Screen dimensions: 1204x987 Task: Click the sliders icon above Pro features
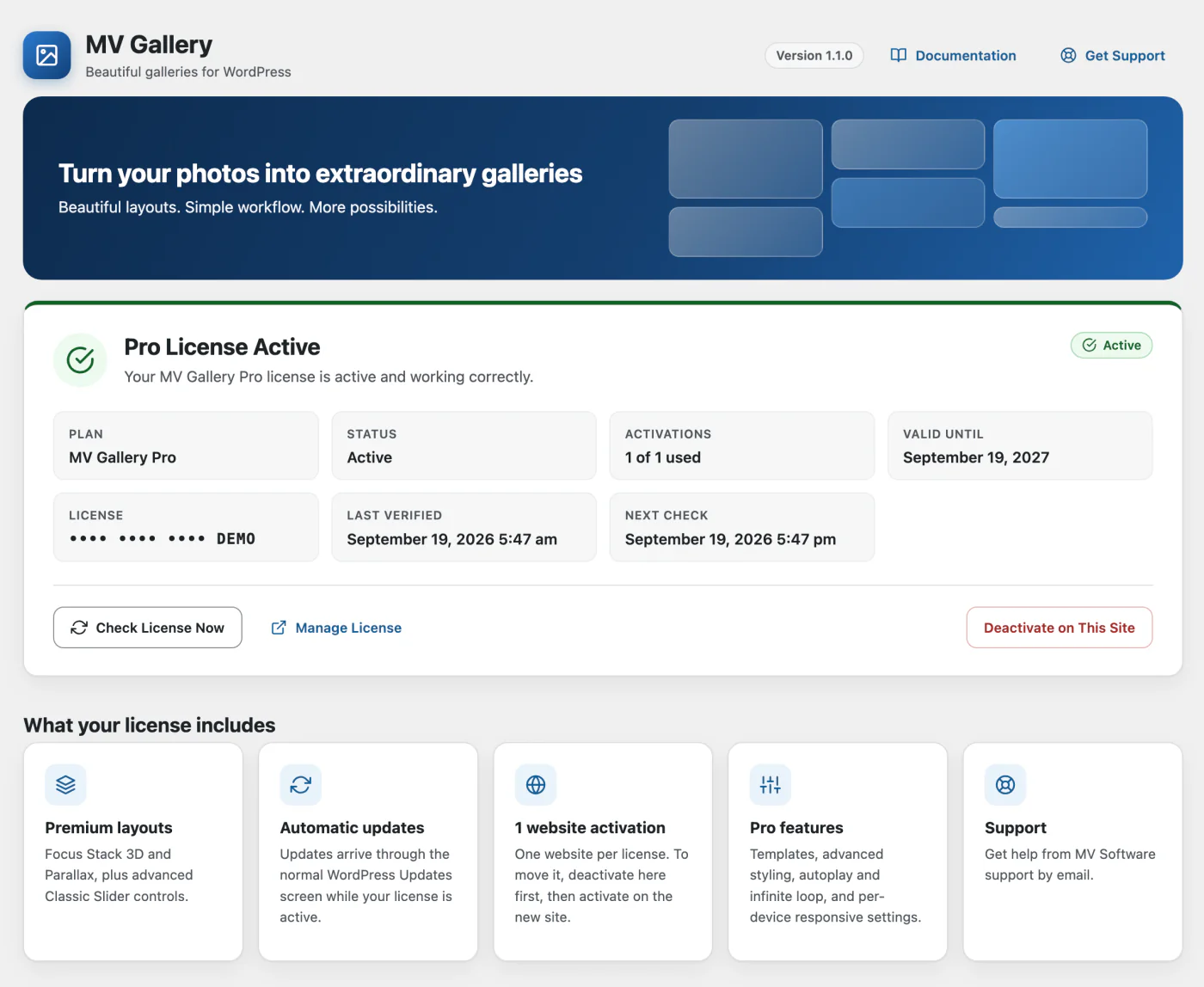point(771,785)
